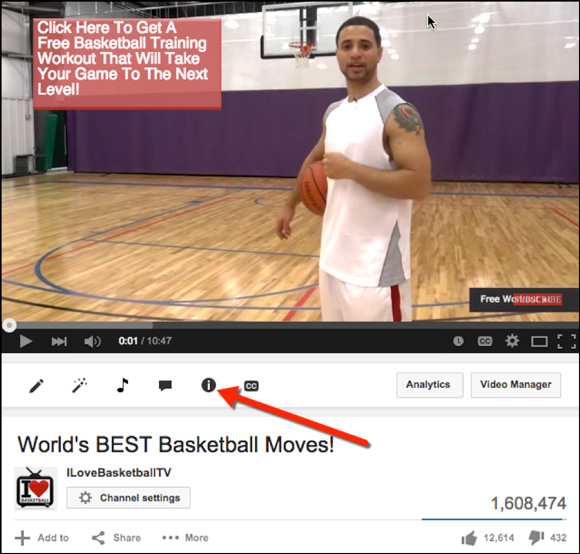Open the Subtitles CC tool below the player
The width and height of the screenshot is (580, 554).
coord(251,386)
